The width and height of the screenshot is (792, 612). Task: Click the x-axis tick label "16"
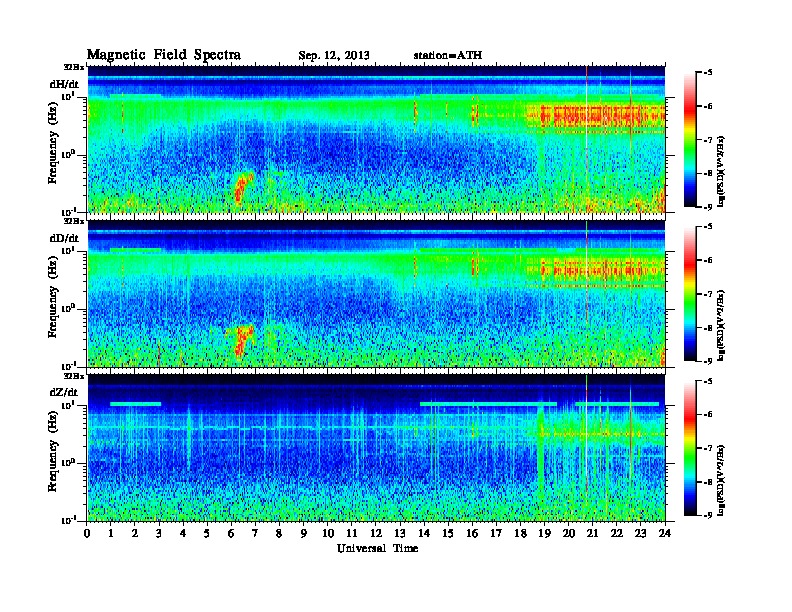pos(472,534)
